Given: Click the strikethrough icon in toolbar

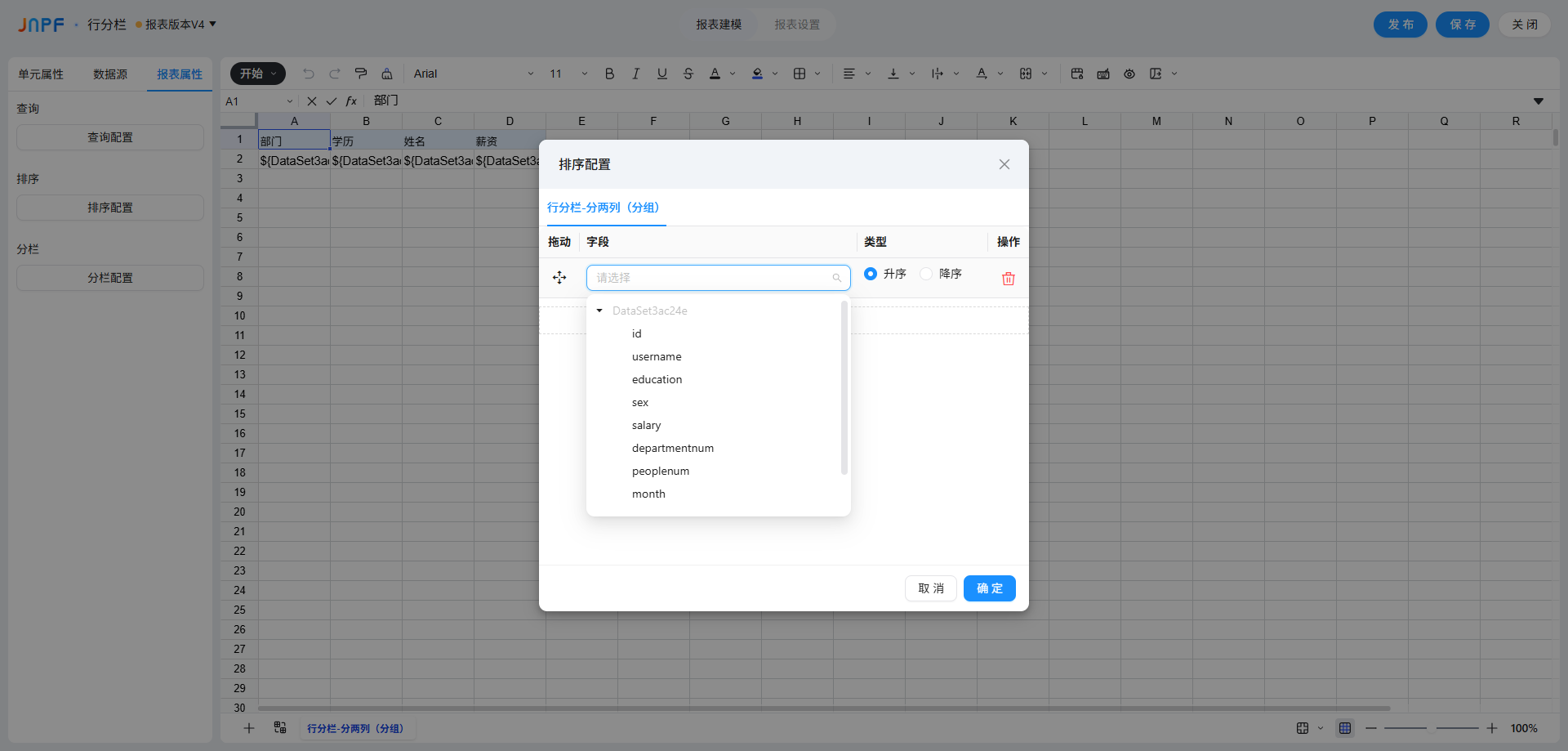Looking at the screenshot, I should point(688,74).
